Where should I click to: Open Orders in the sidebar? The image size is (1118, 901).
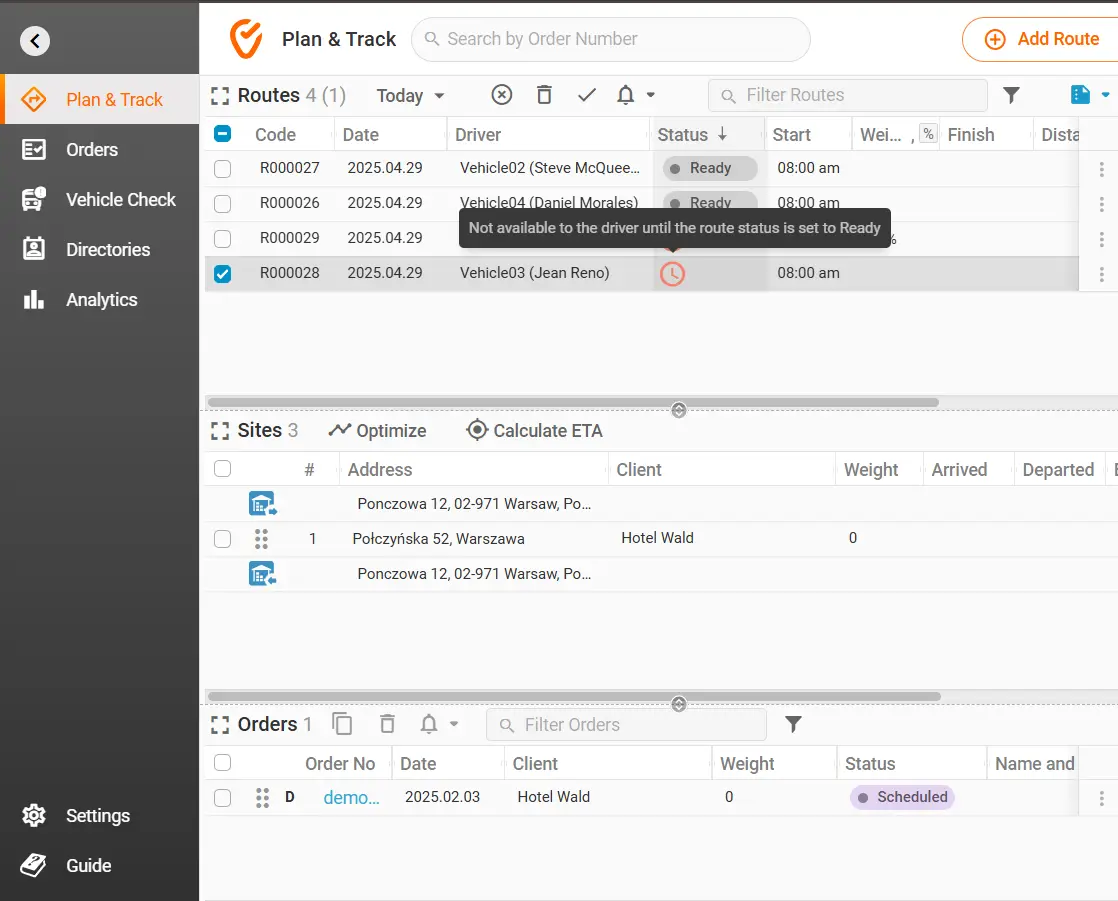(x=92, y=150)
